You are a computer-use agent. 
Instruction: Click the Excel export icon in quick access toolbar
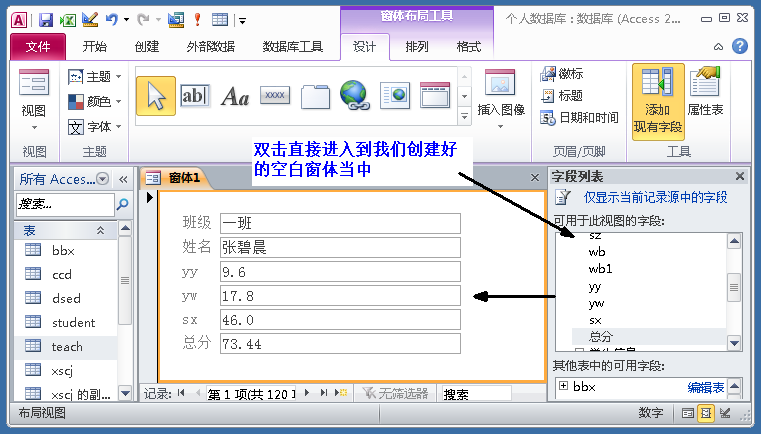pos(68,19)
